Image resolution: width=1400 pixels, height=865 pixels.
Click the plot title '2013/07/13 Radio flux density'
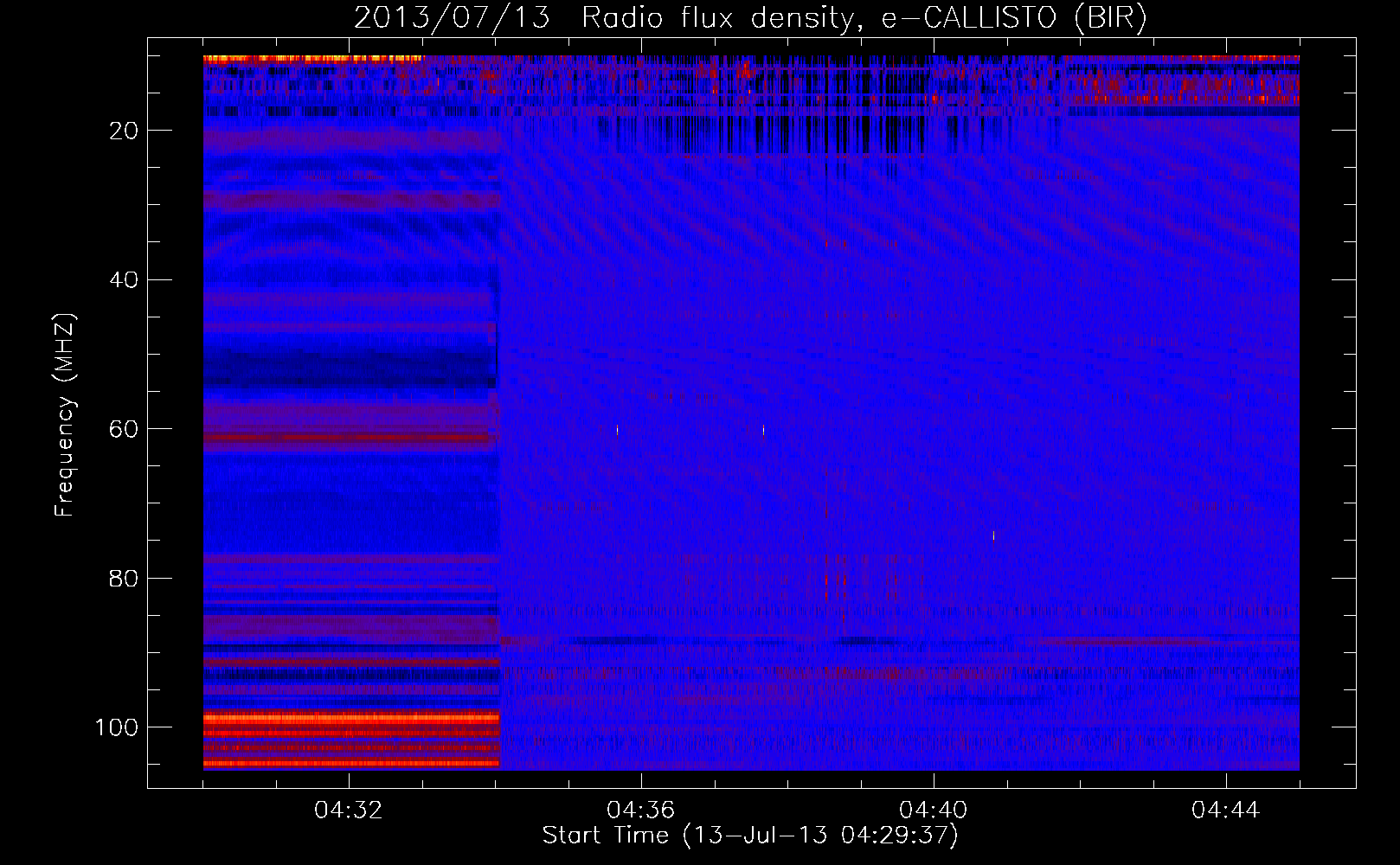pos(602,17)
